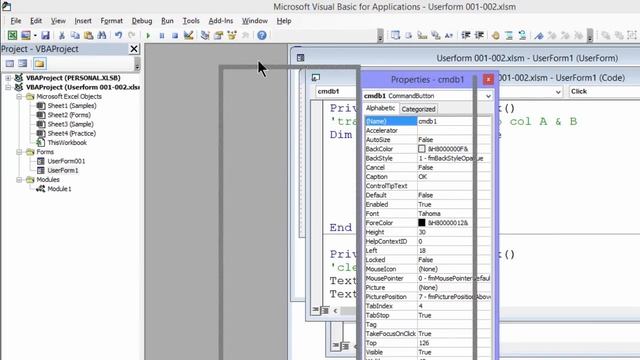Open Insert UserForm dropdown arrow
The height and width of the screenshot is (360, 640).
35,36
